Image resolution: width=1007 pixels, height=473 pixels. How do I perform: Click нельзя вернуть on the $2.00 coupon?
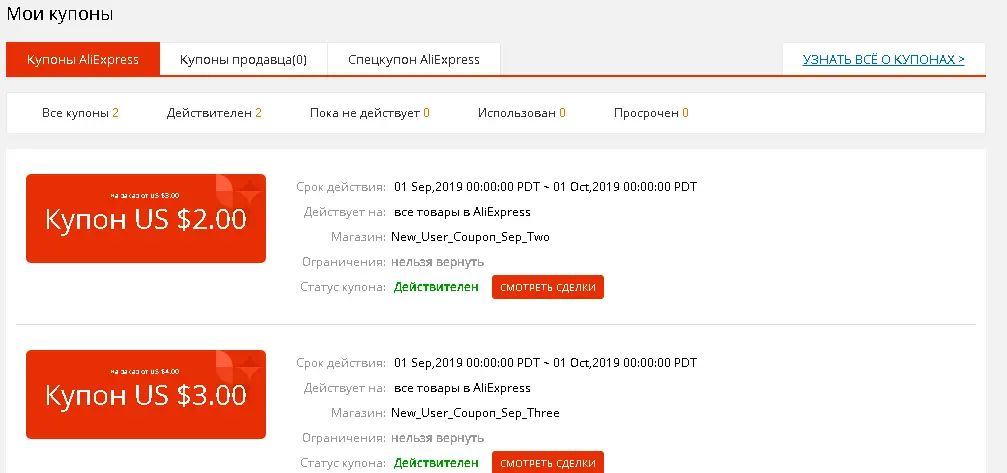tap(438, 262)
